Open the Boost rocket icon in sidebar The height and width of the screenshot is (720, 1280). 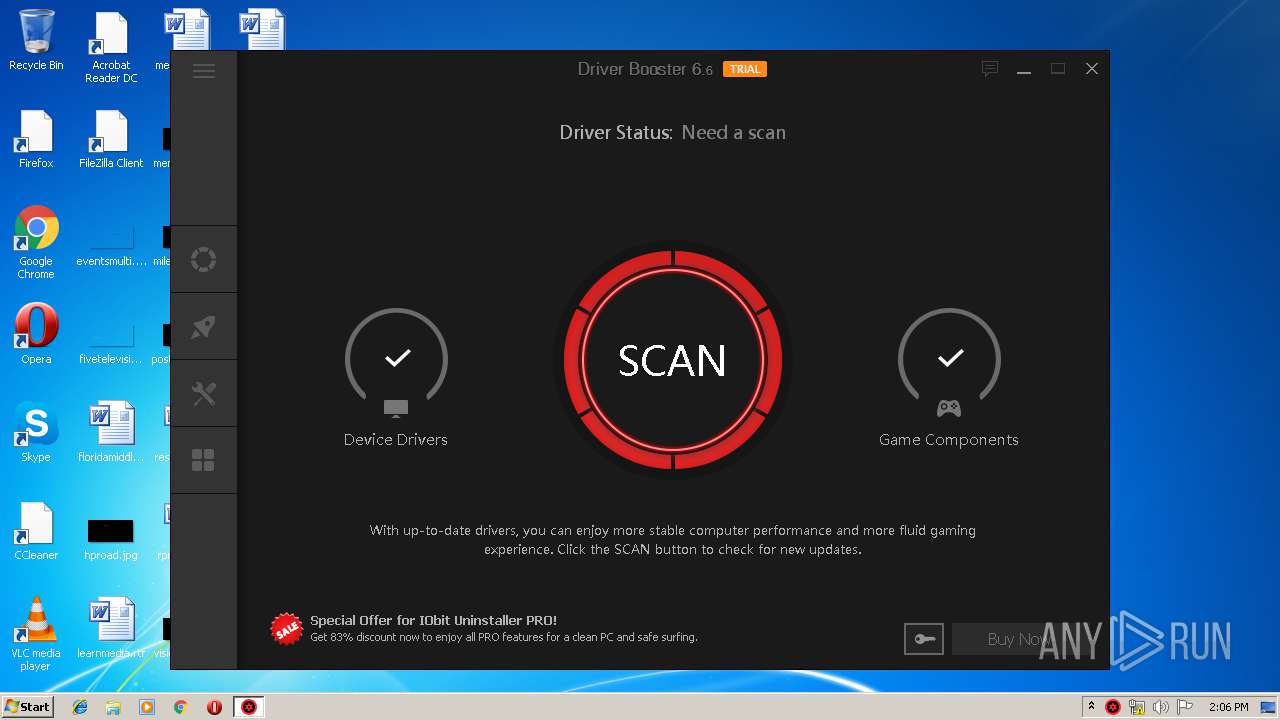pyautogui.click(x=203, y=327)
